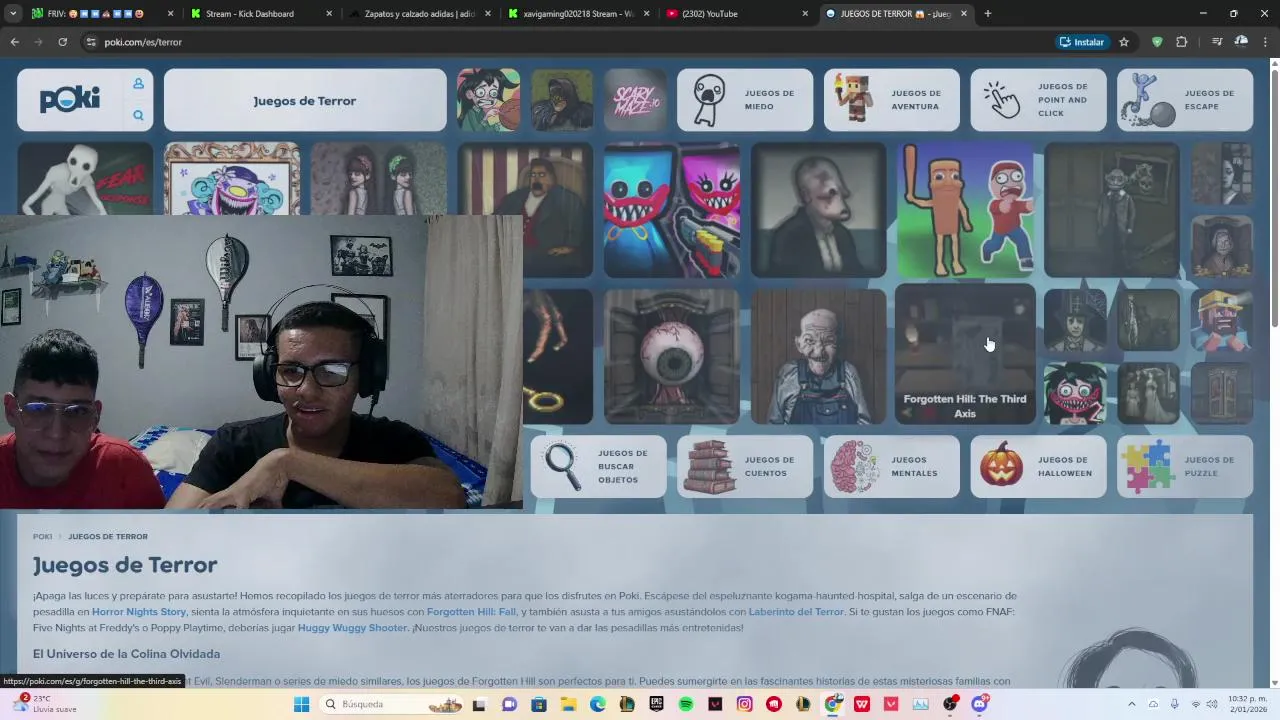Screen dimensions: 1280x720
Task: Open the Juegos de Cuentos category
Action: click(745, 467)
